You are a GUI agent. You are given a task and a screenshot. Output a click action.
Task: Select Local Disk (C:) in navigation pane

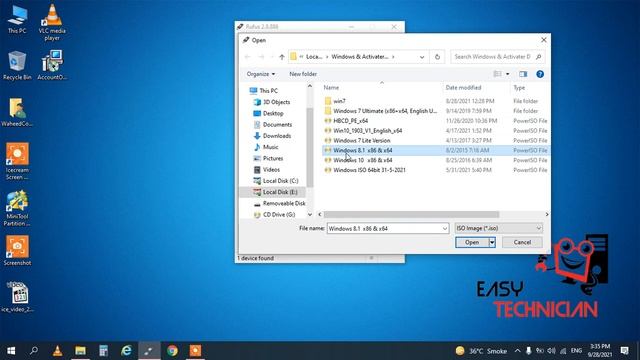(280, 181)
